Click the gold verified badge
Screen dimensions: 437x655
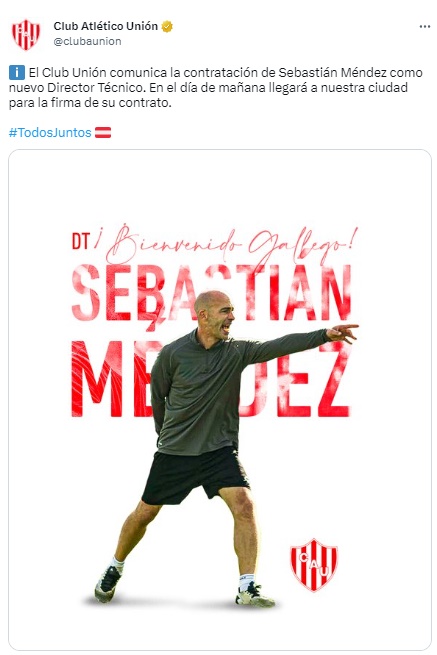point(167,26)
